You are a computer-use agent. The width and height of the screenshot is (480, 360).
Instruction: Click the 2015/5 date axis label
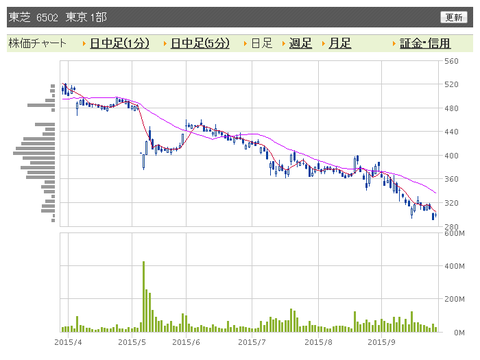132,342
